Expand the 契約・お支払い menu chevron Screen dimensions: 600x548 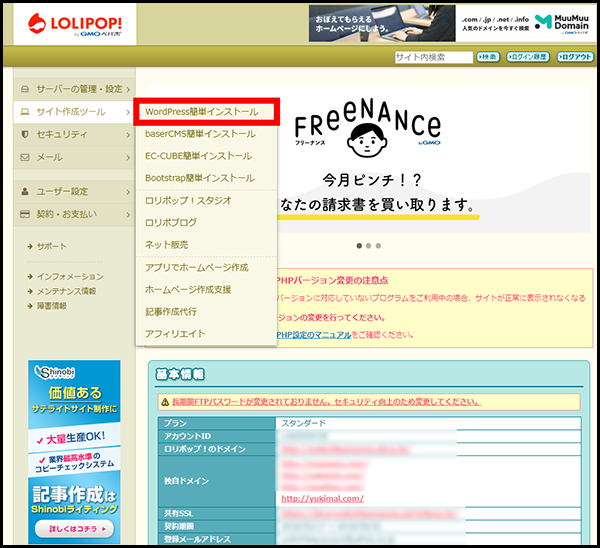127,214
